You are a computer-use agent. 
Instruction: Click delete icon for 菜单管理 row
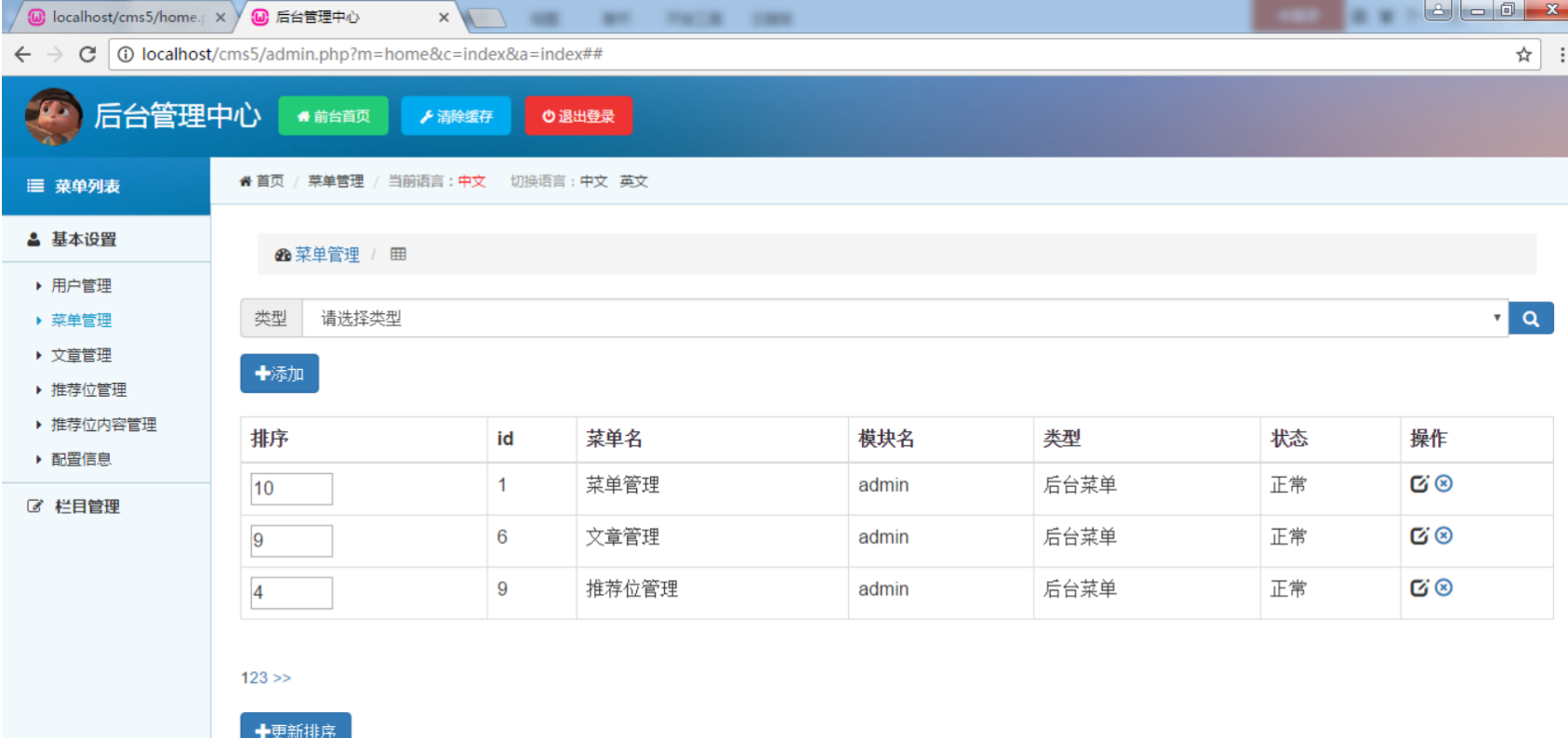1443,483
